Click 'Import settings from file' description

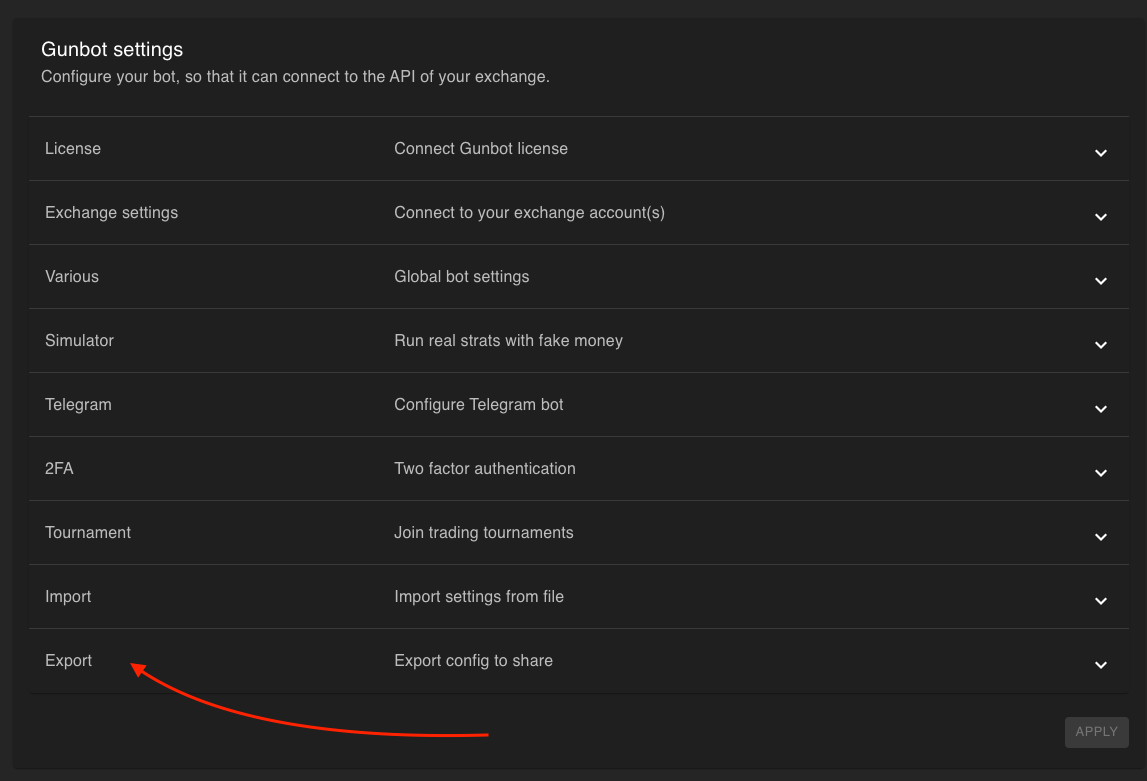pos(478,597)
